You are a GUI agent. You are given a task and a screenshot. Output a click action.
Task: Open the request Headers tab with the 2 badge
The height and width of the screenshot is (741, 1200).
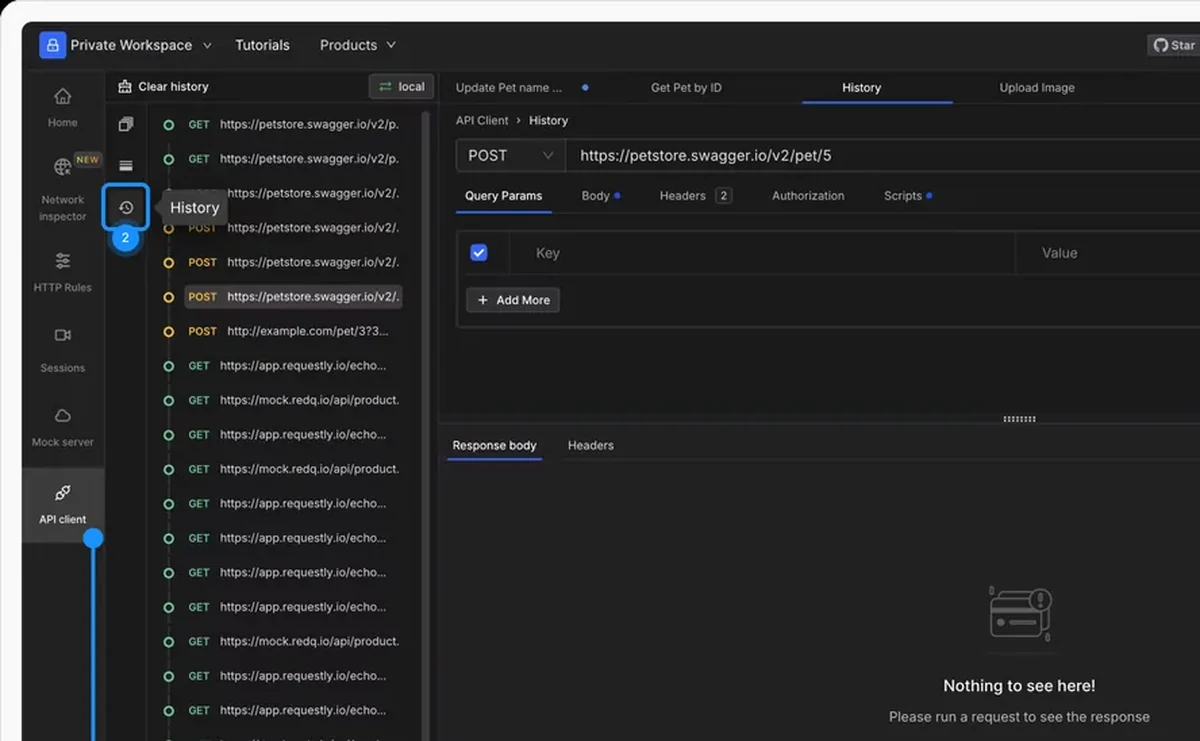click(695, 196)
